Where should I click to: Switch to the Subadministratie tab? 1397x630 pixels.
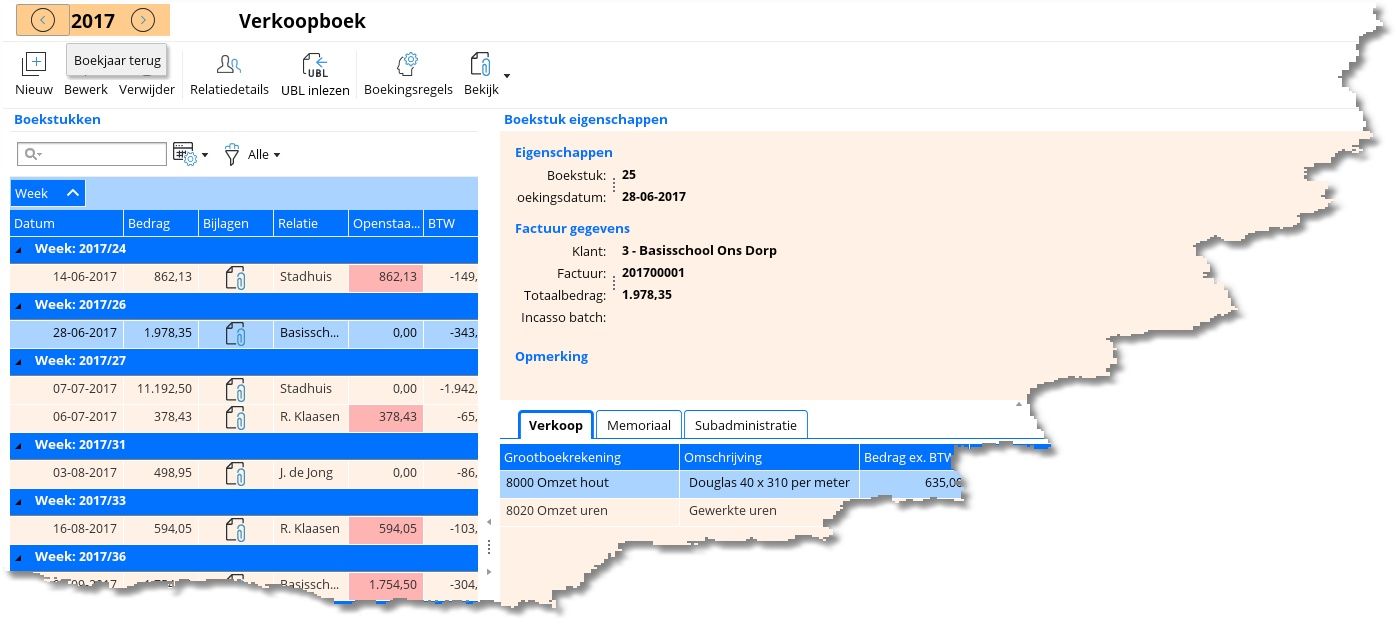[x=745, y=425]
